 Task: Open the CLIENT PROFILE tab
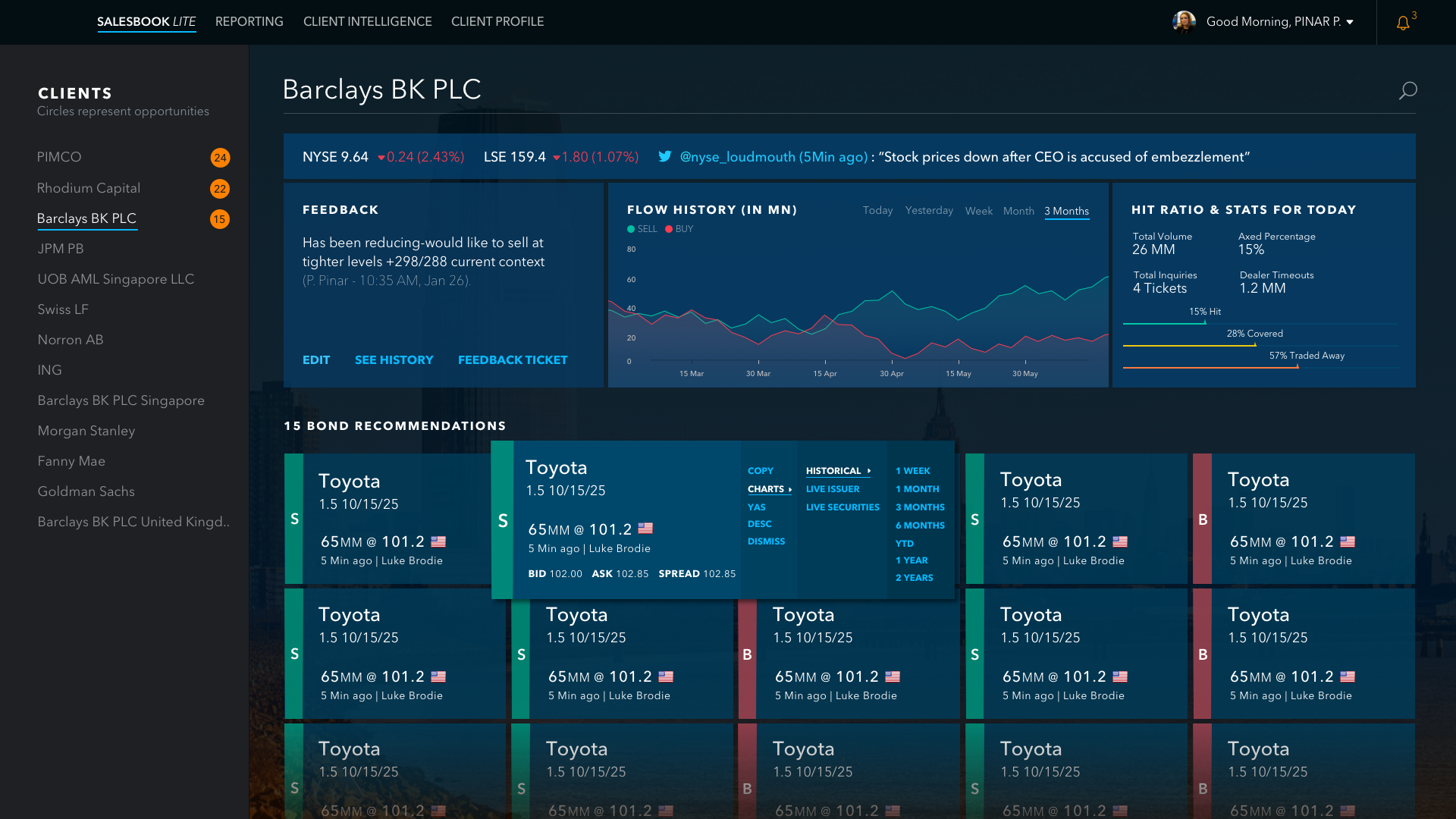pyautogui.click(x=497, y=21)
